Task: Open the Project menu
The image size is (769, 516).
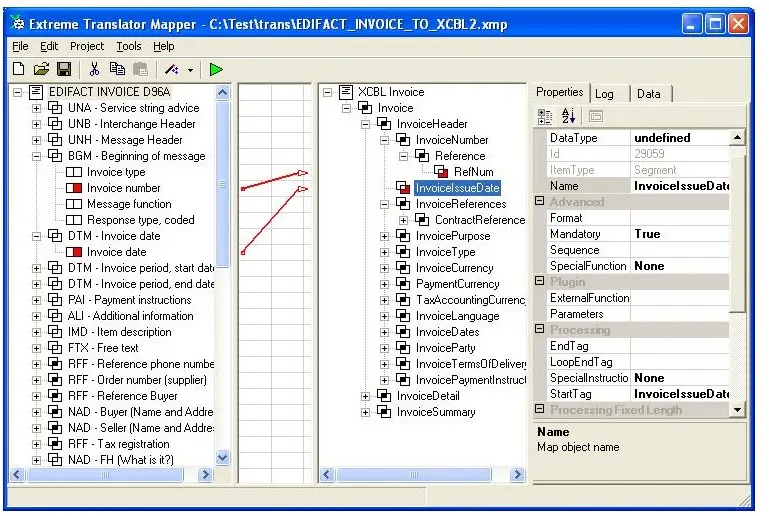Action: click(x=87, y=46)
